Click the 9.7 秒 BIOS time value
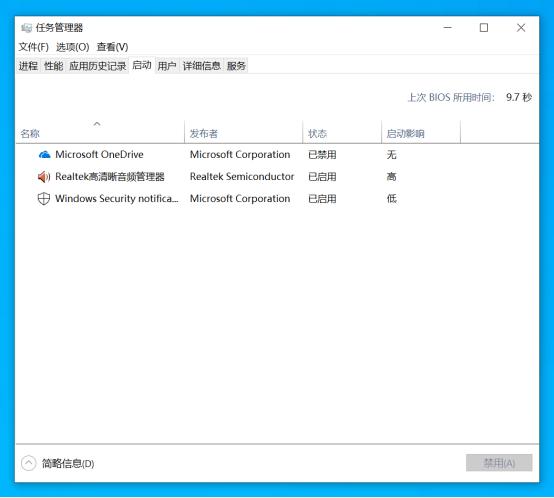This screenshot has height=498, width=554. coord(519,97)
